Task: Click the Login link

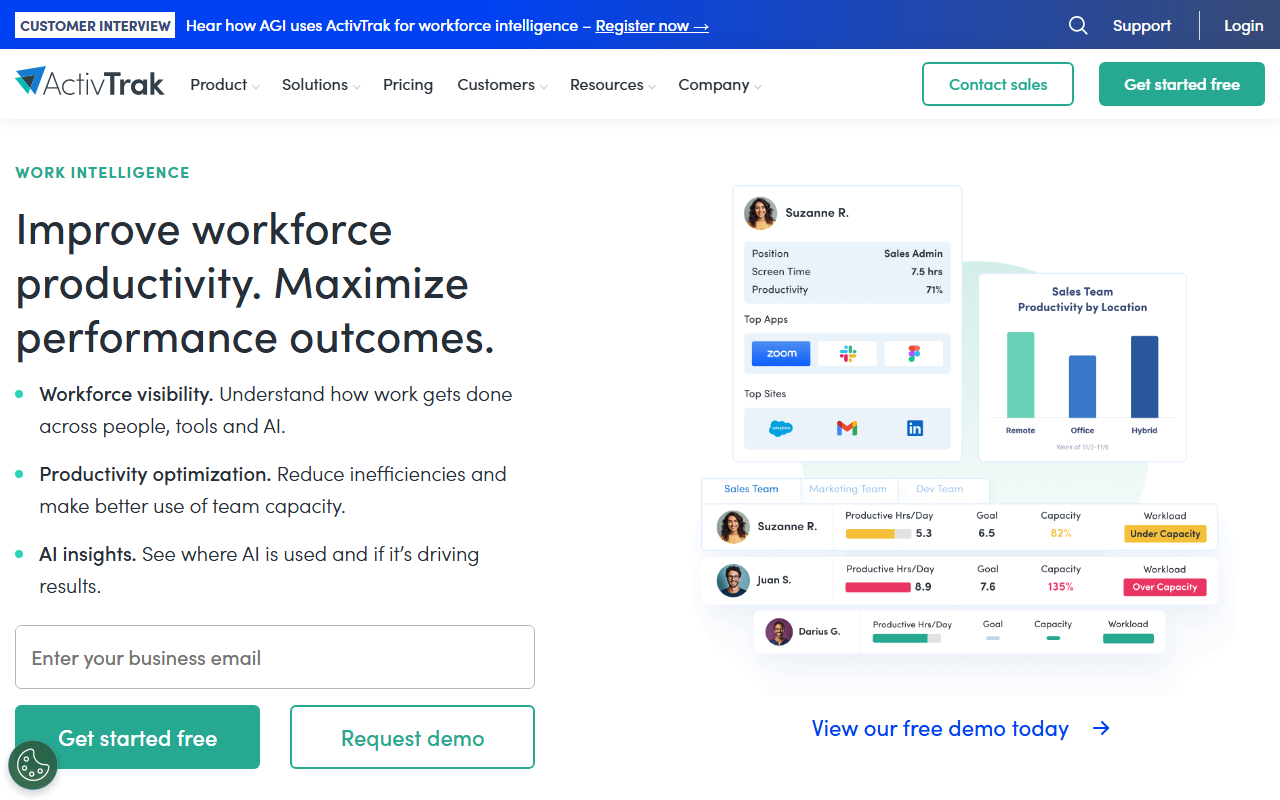Action: pyautogui.click(x=1244, y=26)
